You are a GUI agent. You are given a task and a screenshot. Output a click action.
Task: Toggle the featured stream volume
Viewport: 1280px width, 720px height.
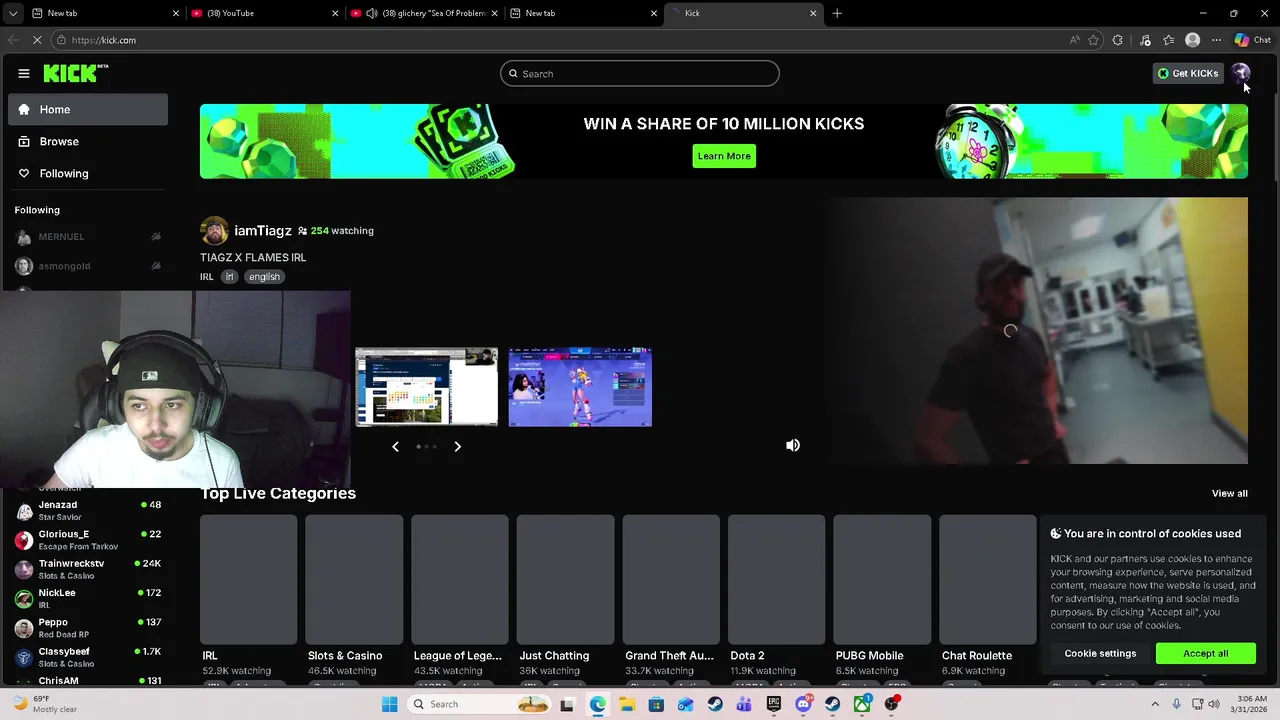tap(793, 446)
